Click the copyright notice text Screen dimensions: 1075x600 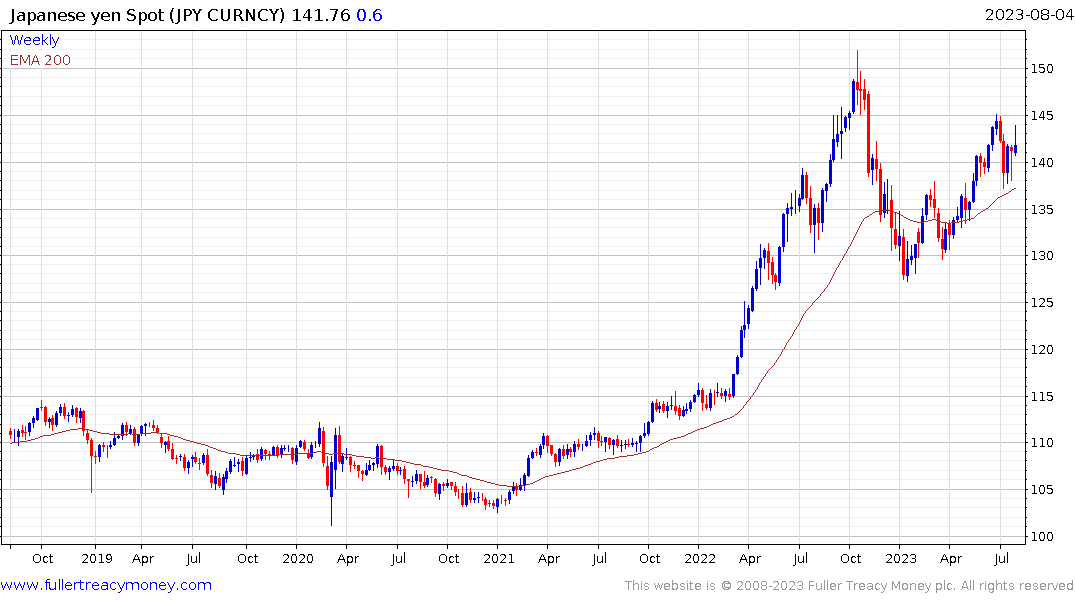tap(849, 586)
